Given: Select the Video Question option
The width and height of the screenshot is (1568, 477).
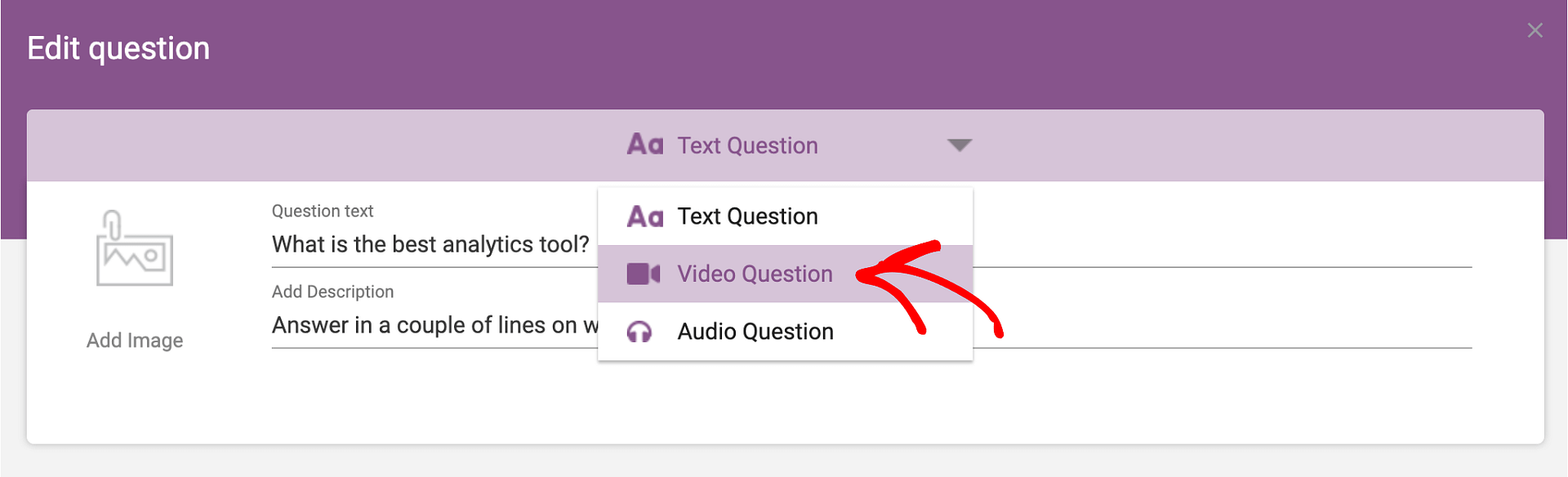Looking at the screenshot, I should click(x=754, y=274).
